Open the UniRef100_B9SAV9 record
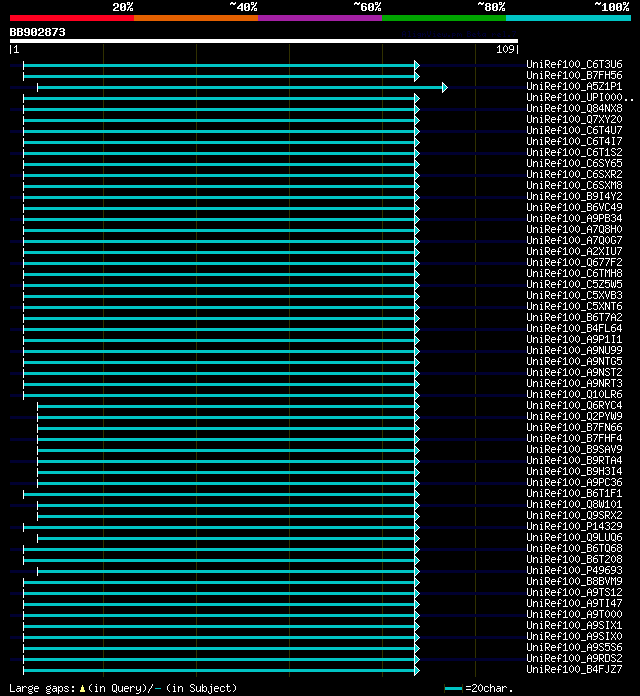Viewport: 640px width, 696px height. tap(574, 449)
